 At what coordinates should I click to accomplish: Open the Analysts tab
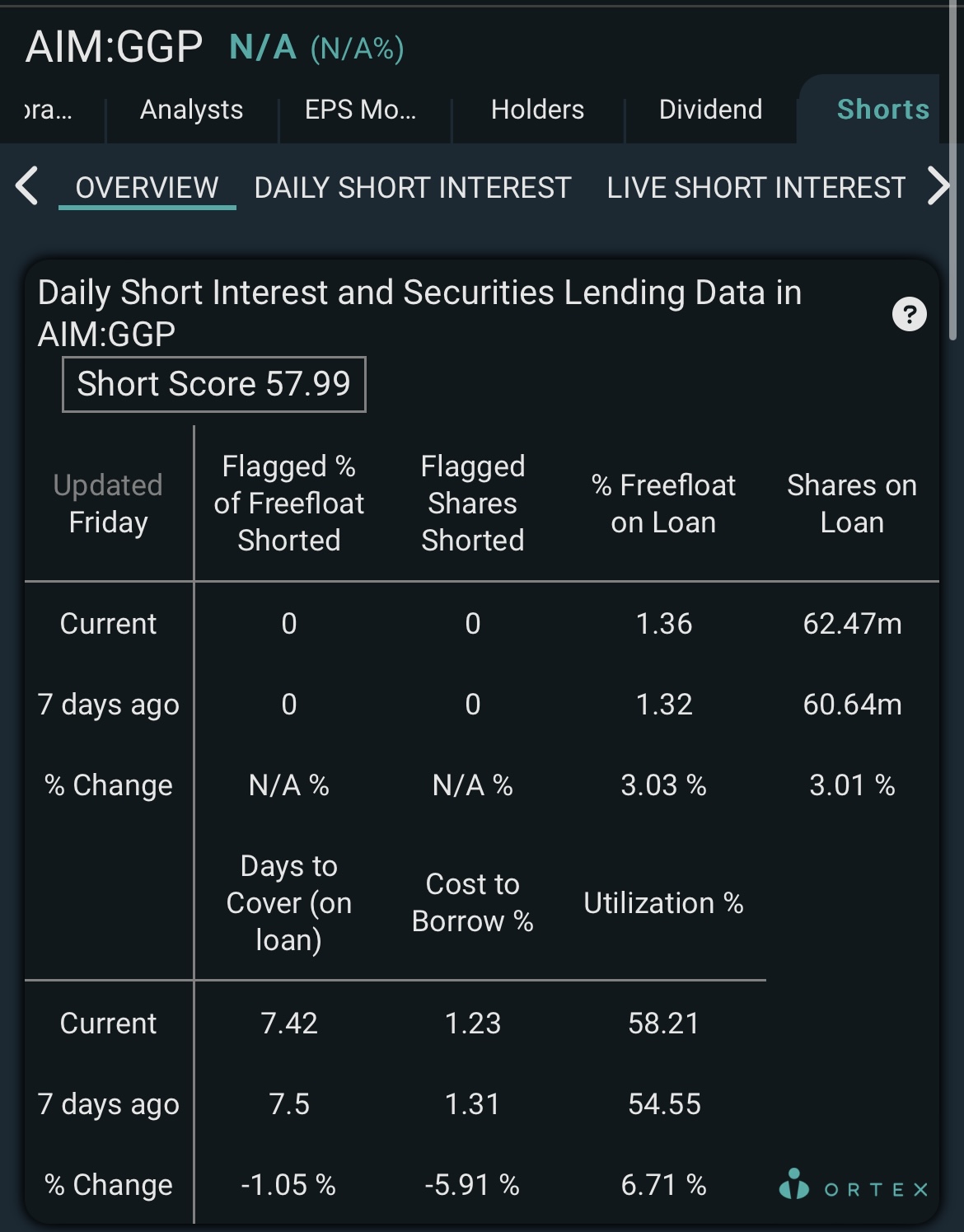pos(191,110)
